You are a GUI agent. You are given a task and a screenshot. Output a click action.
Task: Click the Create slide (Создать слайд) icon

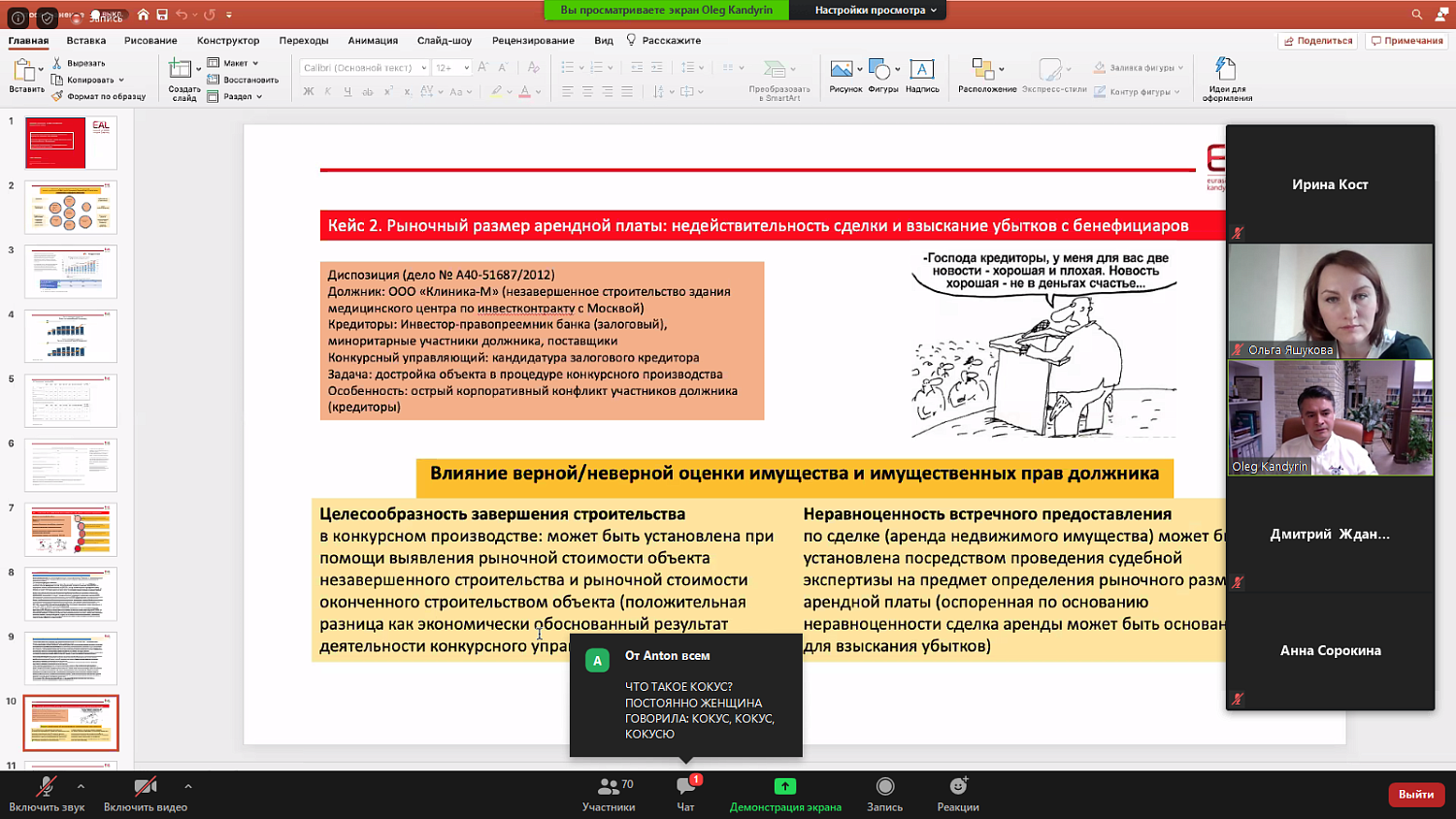[180, 68]
